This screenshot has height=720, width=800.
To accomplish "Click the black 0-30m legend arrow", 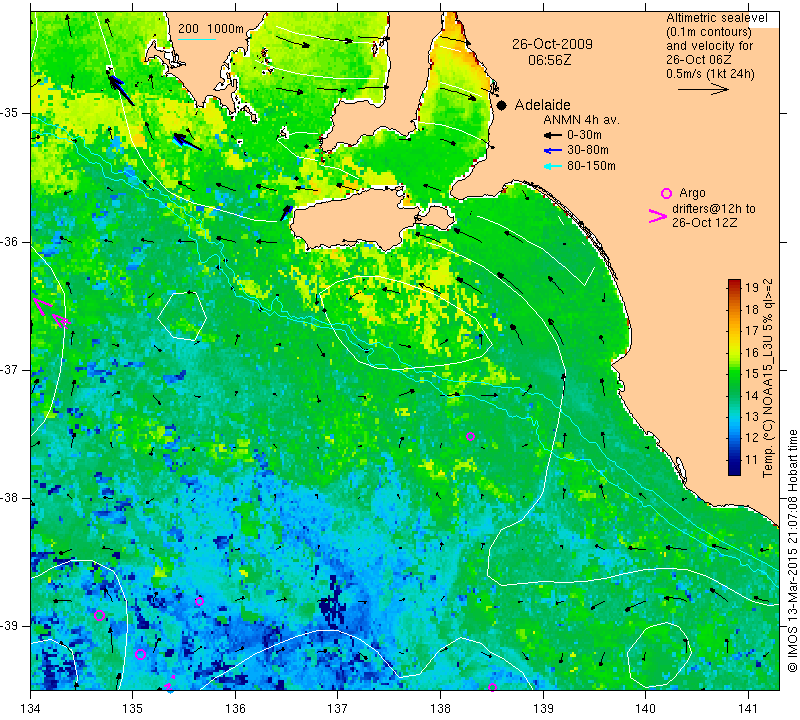I will point(553,135).
